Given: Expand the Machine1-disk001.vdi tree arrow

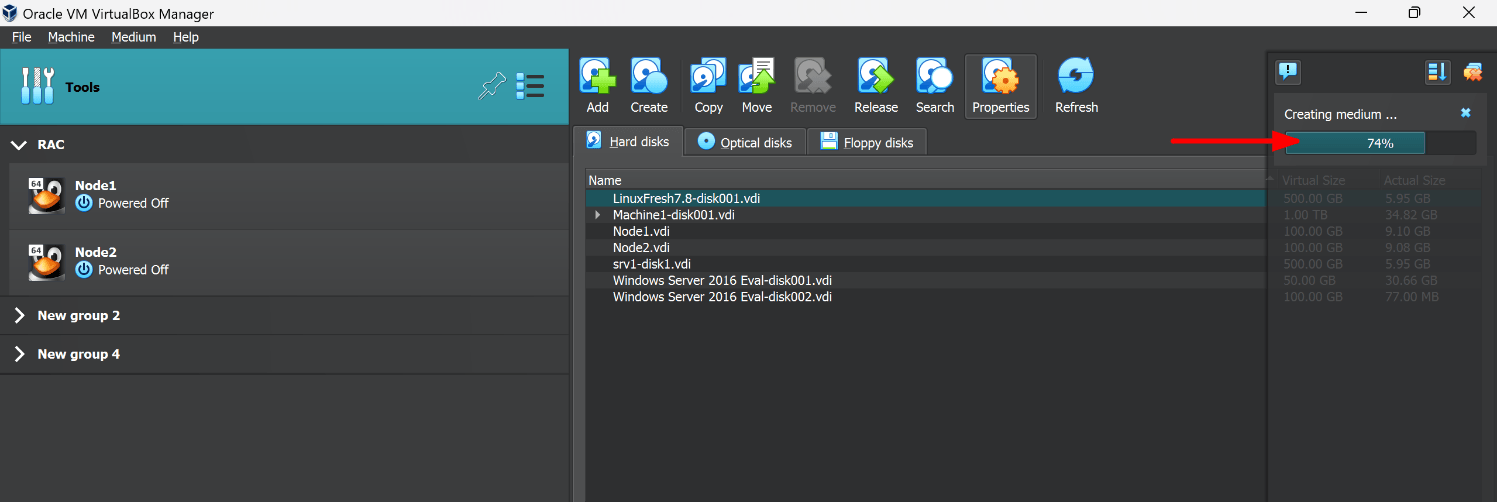Looking at the screenshot, I should click(x=598, y=215).
